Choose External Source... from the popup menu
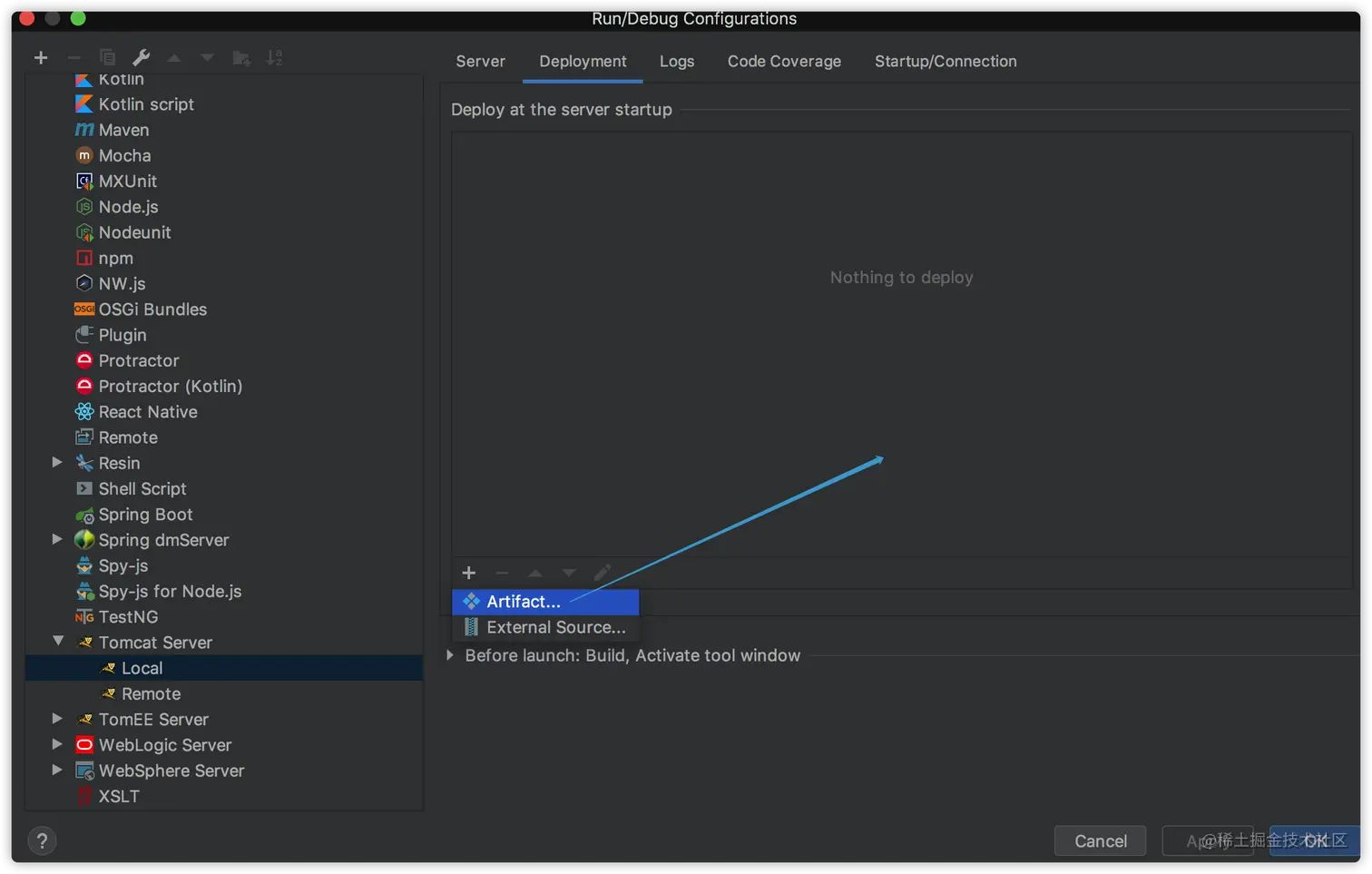The image size is (1372, 874). [545, 627]
